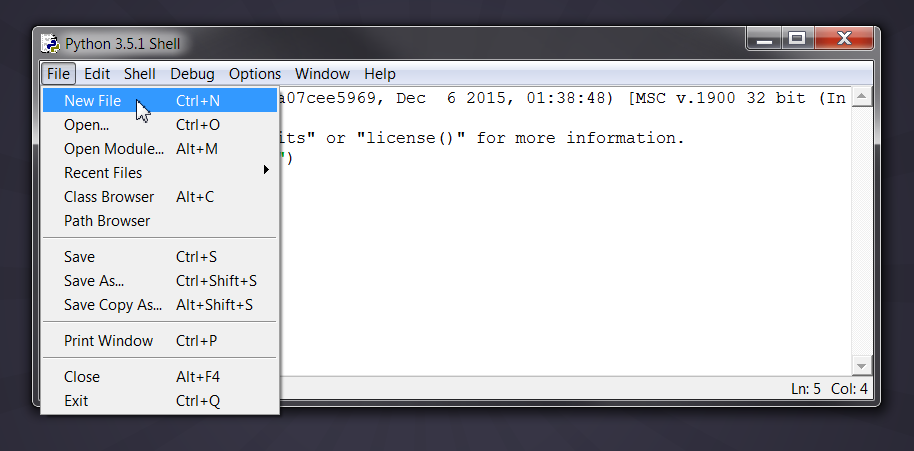The width and height of the screenshot is (914, 451).
Task: Click the scrollbar down arrow
Action: click(862, 366)
